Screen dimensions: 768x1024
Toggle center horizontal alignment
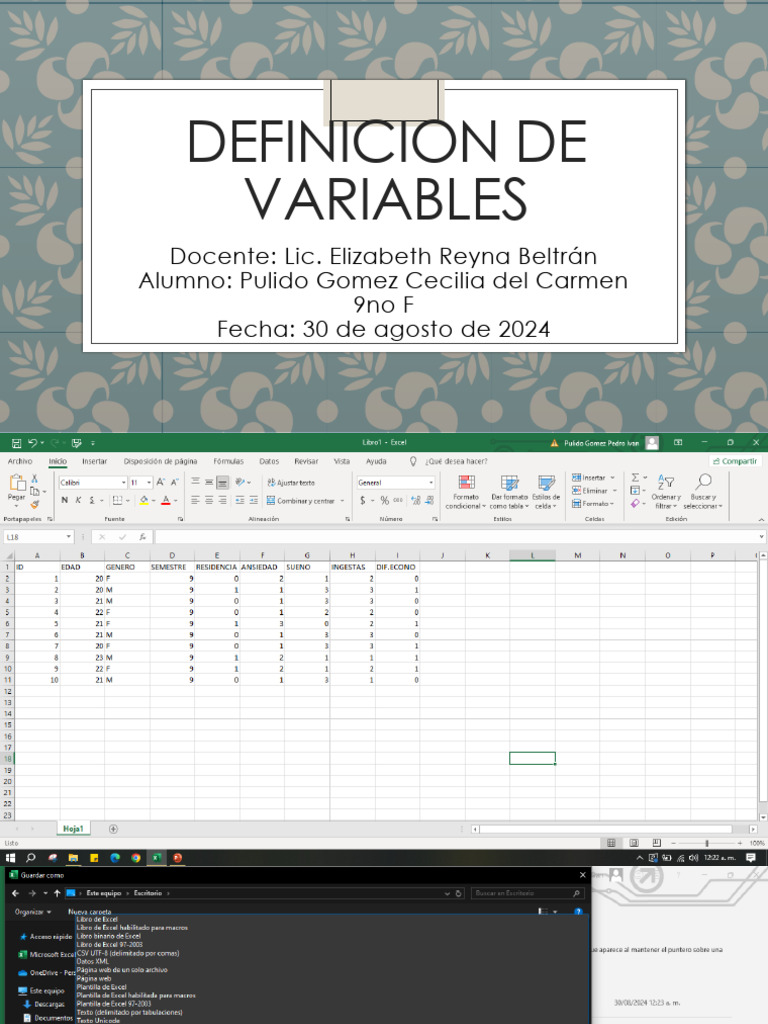click(209, 500)
